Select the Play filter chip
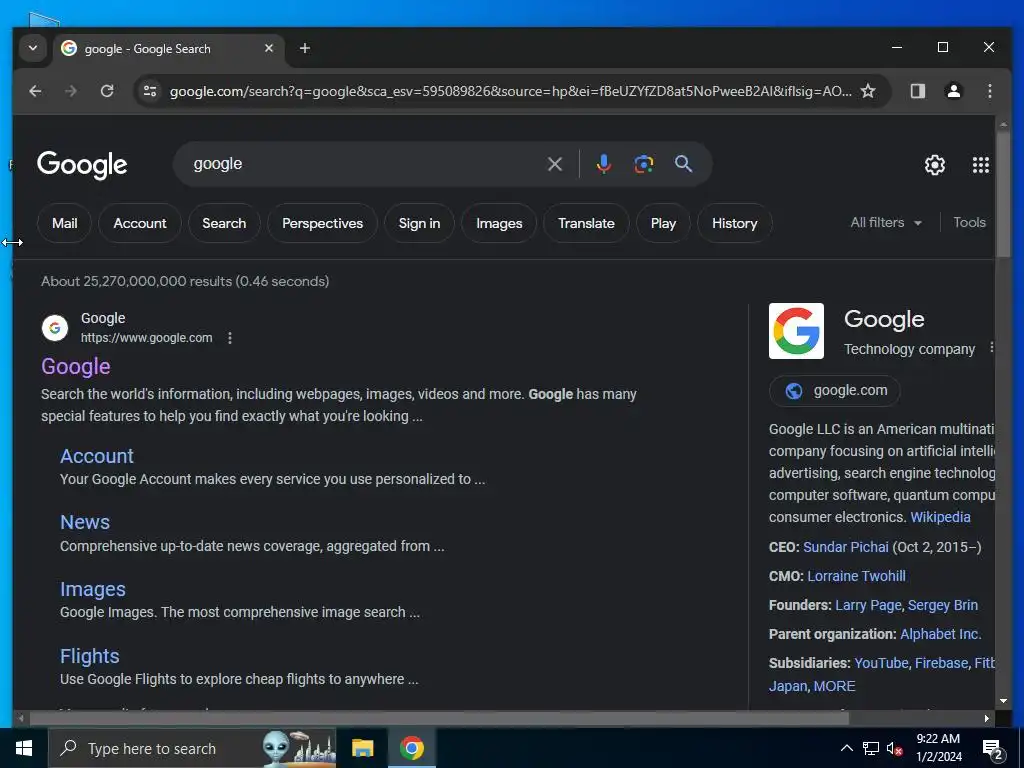 pyautogui.click(x=663, y=223)
